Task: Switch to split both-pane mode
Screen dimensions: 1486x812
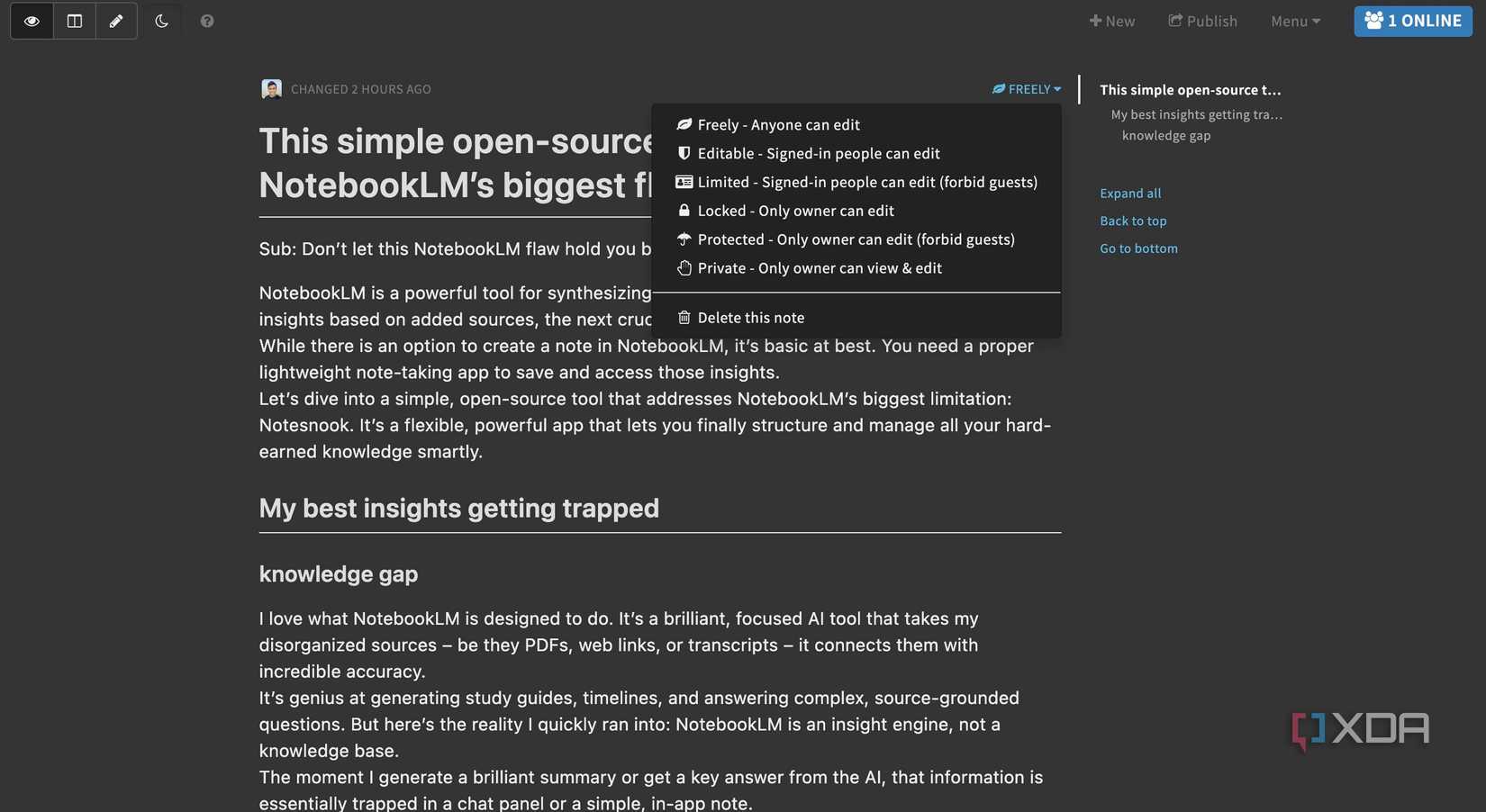Action: click(x=75, y=21)
